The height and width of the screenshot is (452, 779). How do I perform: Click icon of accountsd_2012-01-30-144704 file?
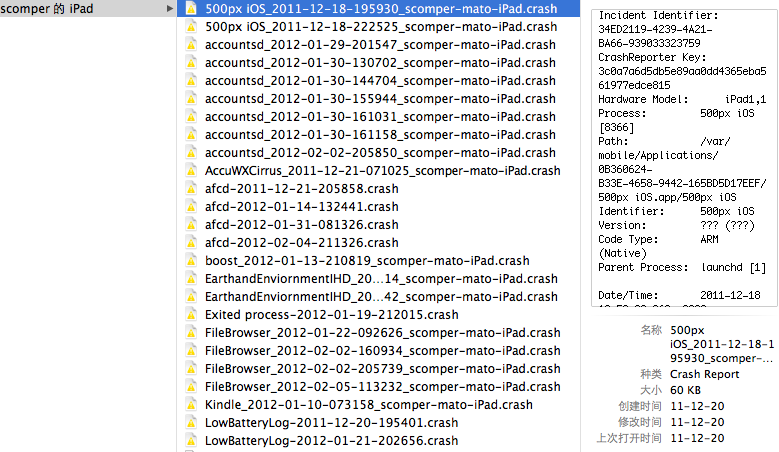pyautogui.click(x=191, y=80)
